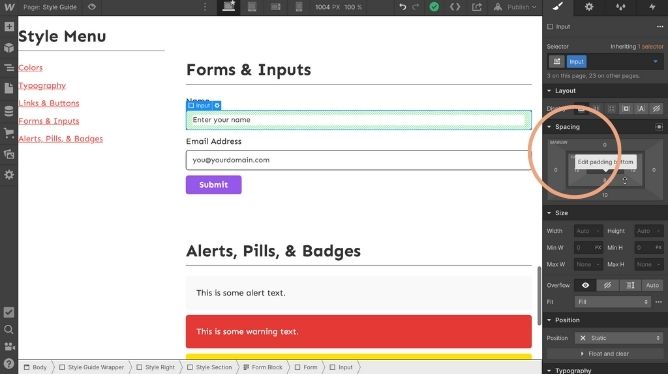Set overflow to Auto

pyautogui.click(x=652, y=285)
